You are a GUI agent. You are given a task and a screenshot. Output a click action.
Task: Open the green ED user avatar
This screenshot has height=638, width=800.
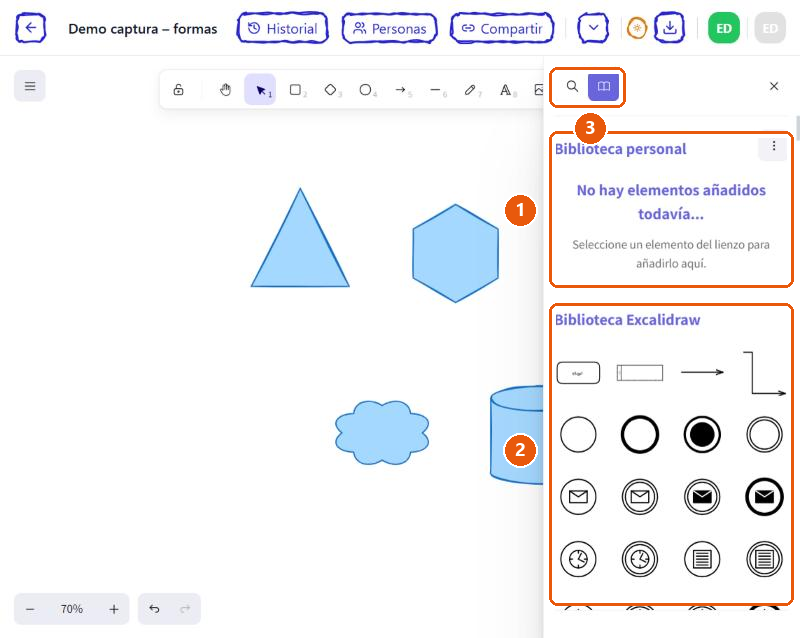[x=723, y=28]
